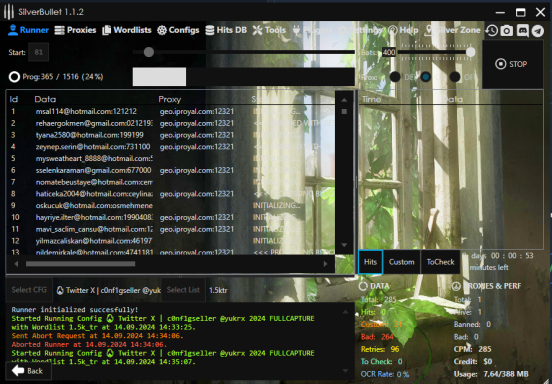Click 'Runner initialized succesfully!' log line

click(x=75, y=310)
